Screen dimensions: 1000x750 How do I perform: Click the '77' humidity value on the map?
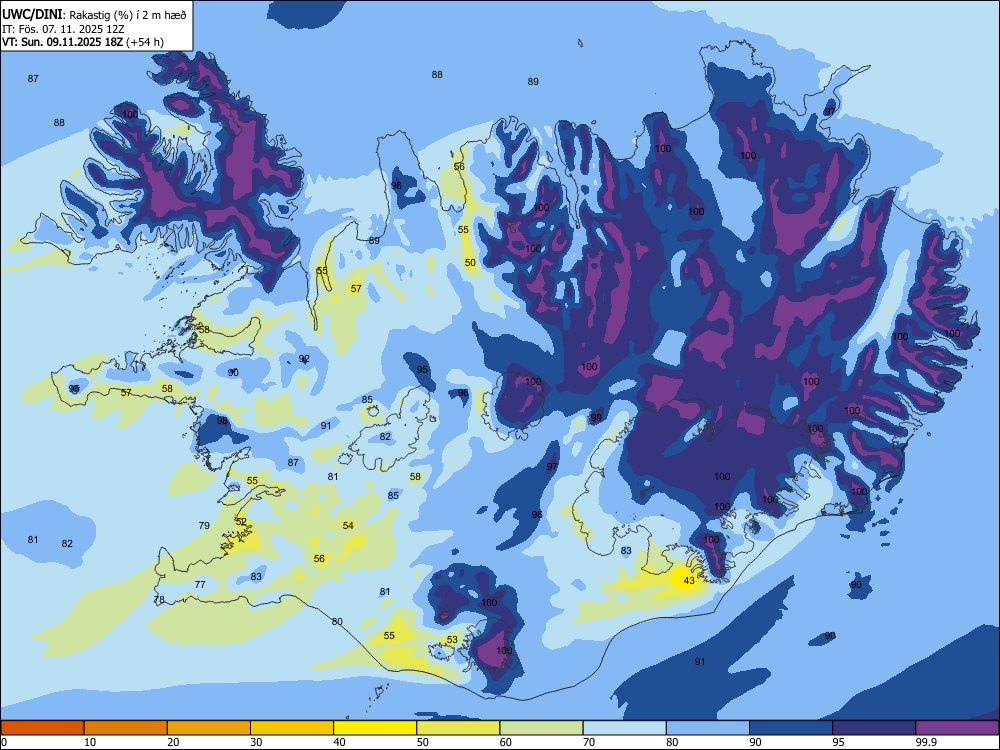coord(200,584)
